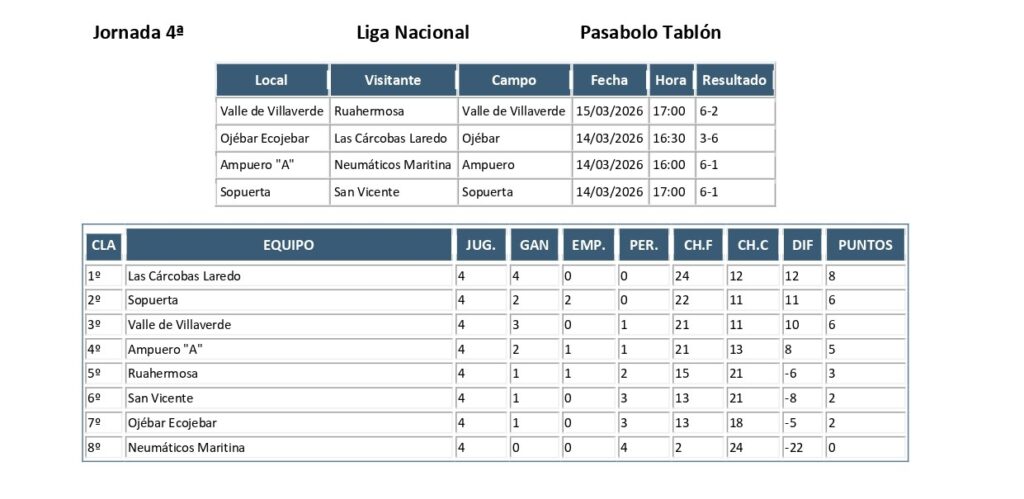This screenshot has width=1024, height=499.
Task: Click the 'Fecha' column header
Action: click(610, 80)
